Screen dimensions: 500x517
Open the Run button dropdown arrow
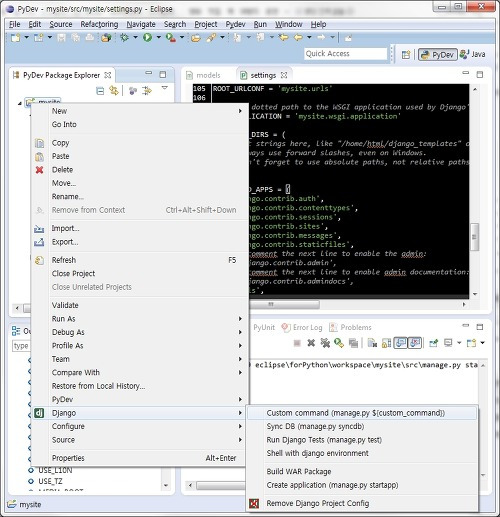click(x=158, y=37)
